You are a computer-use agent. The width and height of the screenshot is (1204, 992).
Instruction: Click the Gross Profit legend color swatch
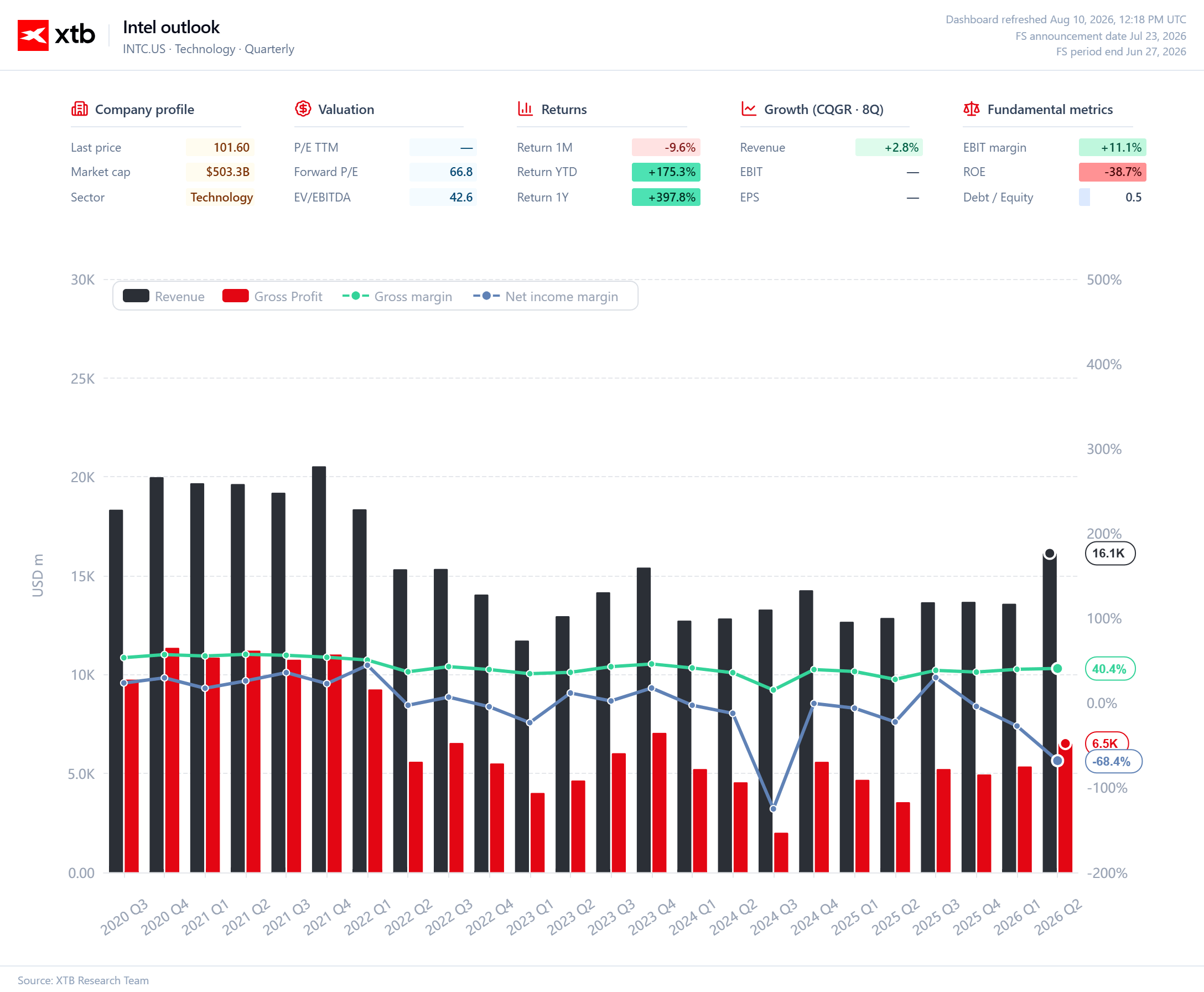coord(235,296)
